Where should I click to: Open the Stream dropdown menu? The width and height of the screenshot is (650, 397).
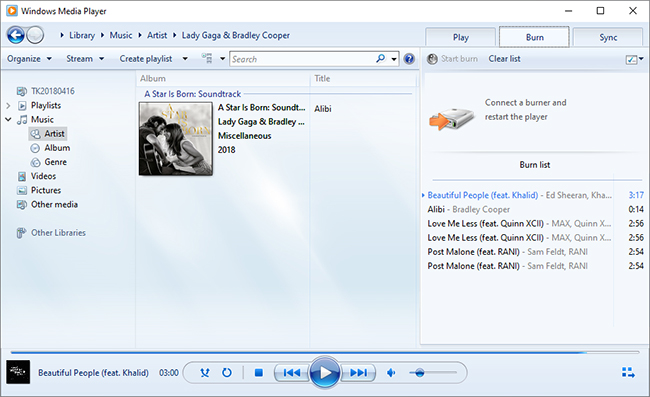85,59
